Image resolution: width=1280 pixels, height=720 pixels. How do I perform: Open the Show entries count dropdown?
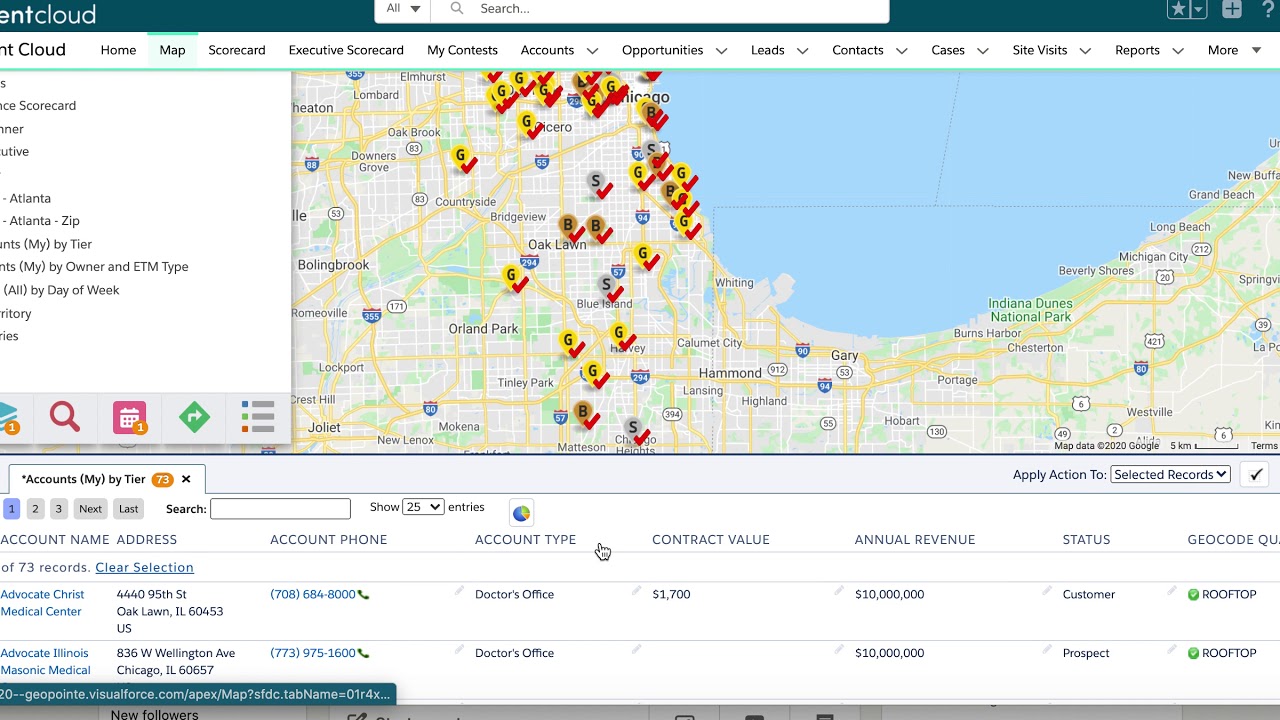tap(423, 507)
